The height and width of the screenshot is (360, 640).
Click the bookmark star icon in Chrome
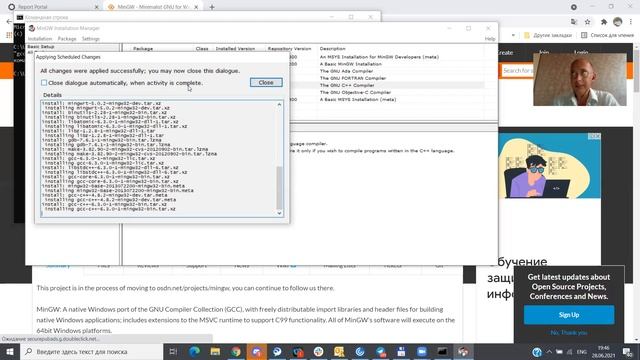click(x=587, y=22)
